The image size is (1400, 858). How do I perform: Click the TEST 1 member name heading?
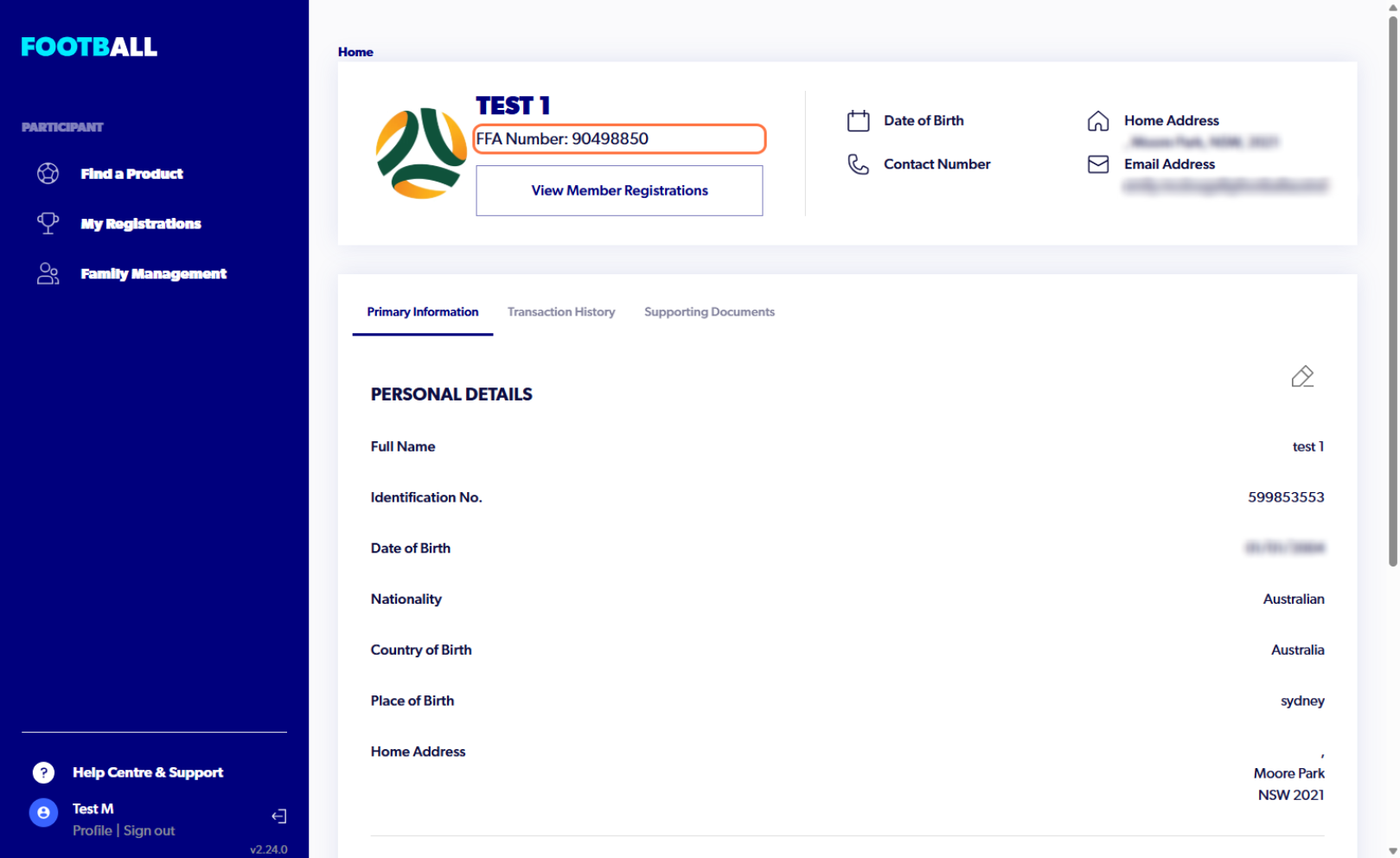[x=513, y=106]
